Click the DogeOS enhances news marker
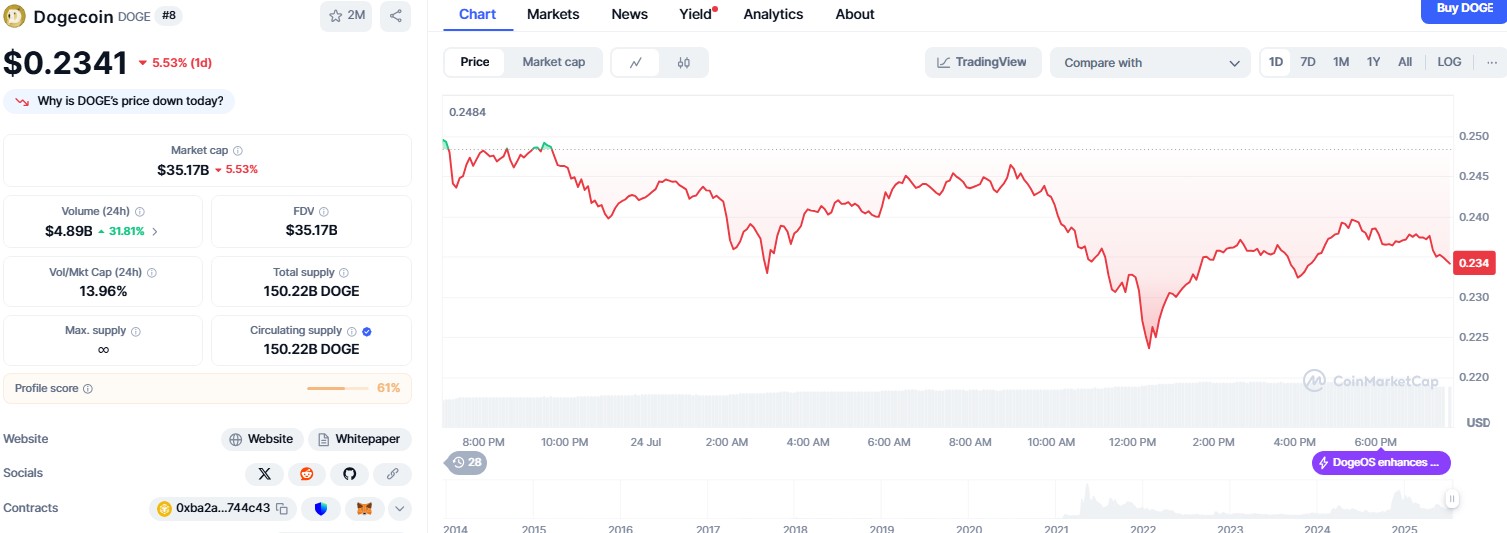This screenshot has height=533, width=1507. pyautogui.click(x=1380, y=463)
